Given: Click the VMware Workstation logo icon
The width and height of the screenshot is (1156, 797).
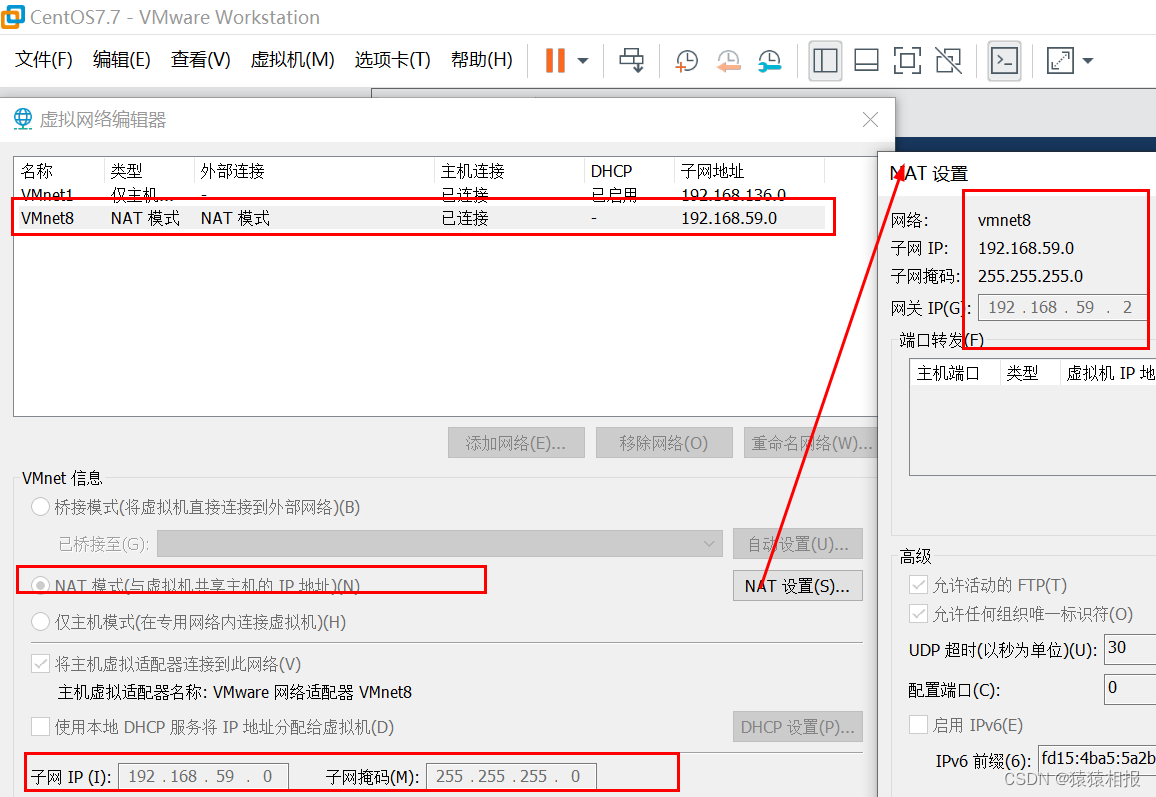Looking at the screenshot, I should [x=12, y=16].
